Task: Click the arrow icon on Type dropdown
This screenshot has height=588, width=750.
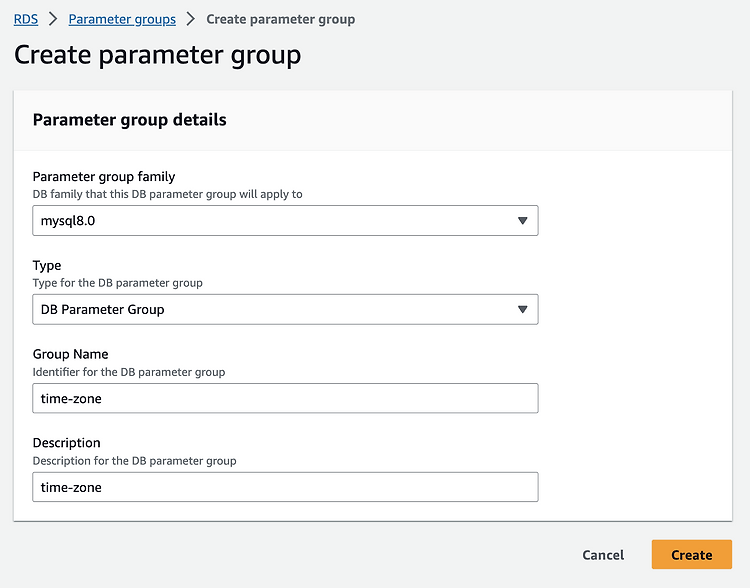Action: tap(522, 310)
